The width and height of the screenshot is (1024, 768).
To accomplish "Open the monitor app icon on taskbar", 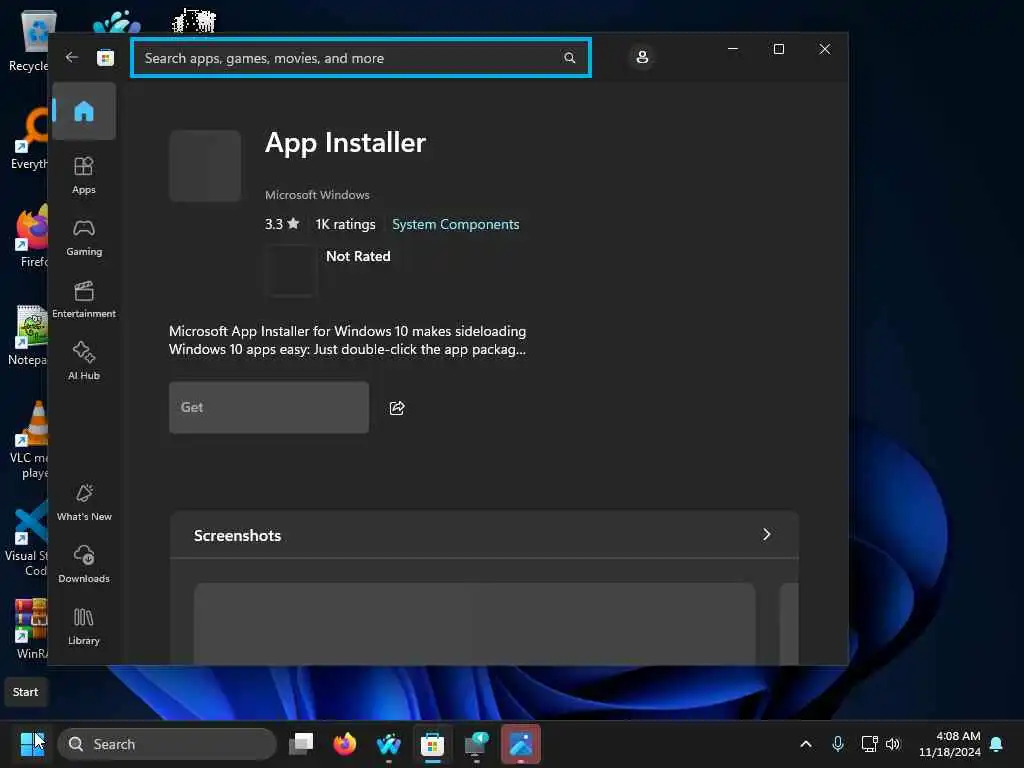I will pos(476,744).
